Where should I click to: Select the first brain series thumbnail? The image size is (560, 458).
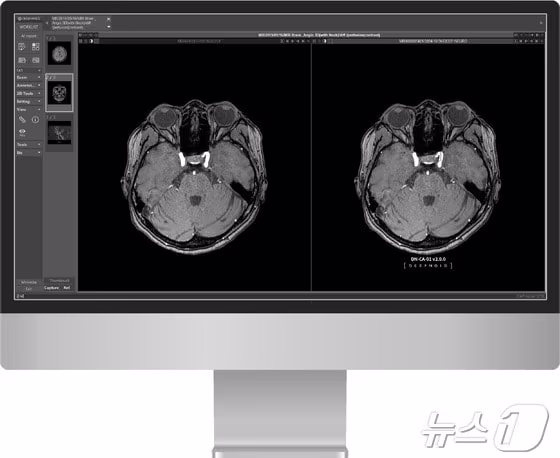(x=60, y=54)
